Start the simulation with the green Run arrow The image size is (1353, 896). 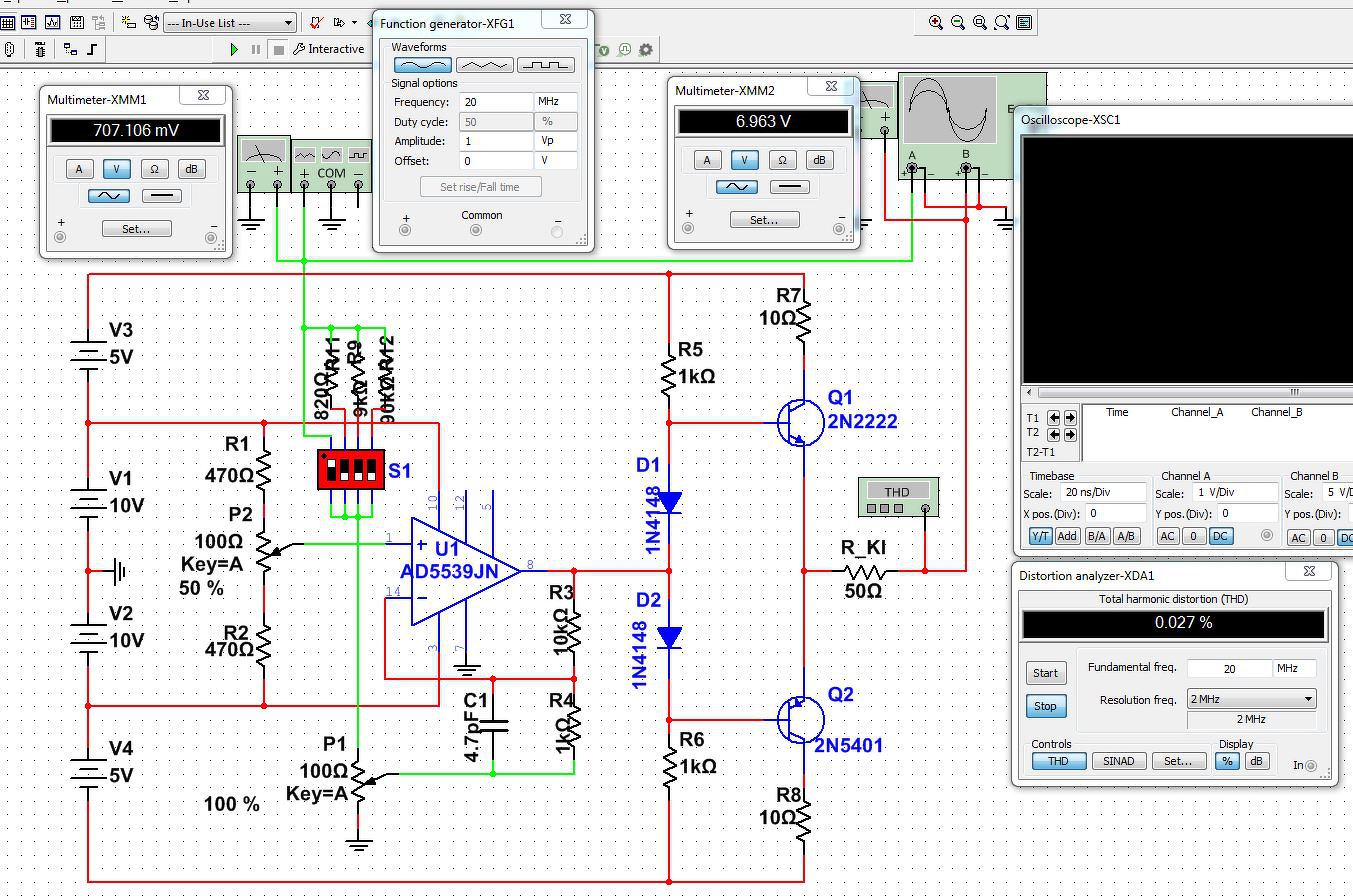tap(234, 49)
